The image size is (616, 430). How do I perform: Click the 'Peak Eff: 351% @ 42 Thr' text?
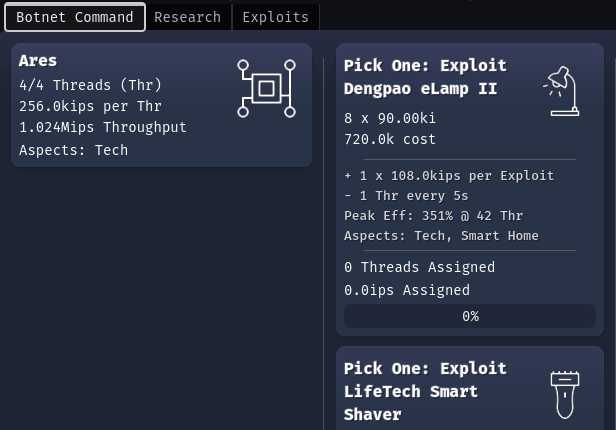[433, 215]
